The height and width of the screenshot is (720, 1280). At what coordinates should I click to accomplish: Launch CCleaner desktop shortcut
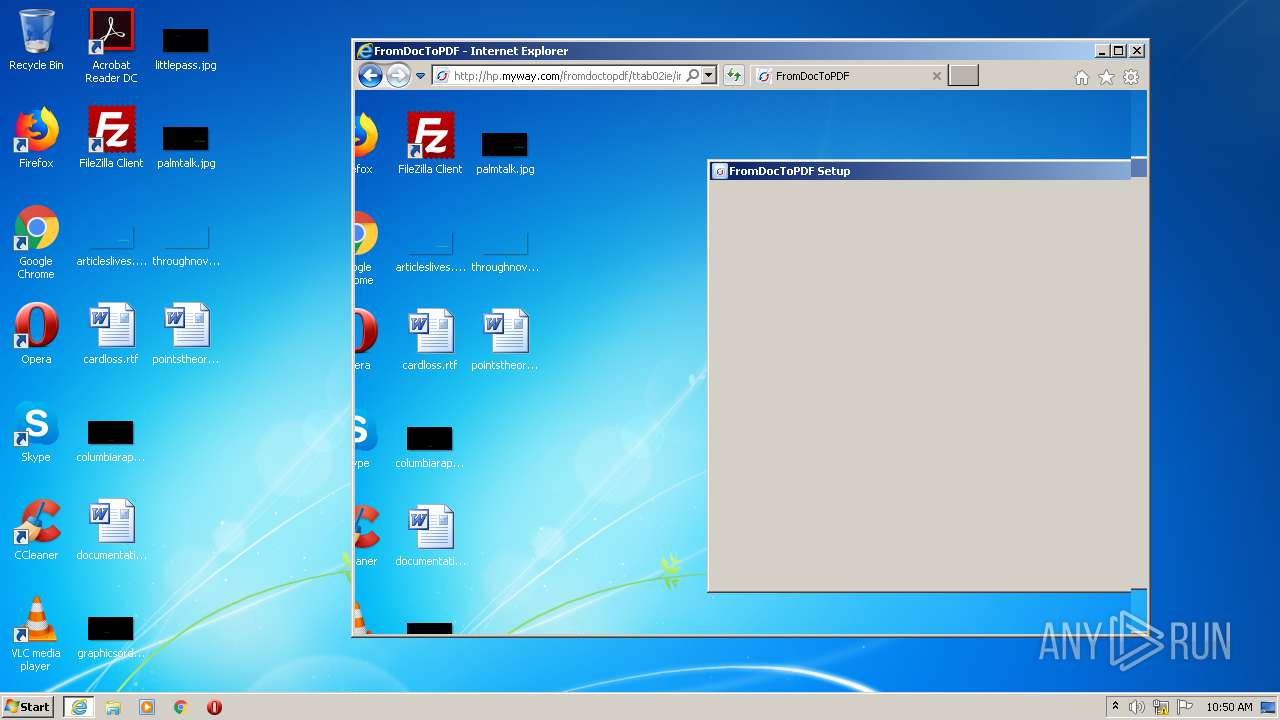[36, 531]
